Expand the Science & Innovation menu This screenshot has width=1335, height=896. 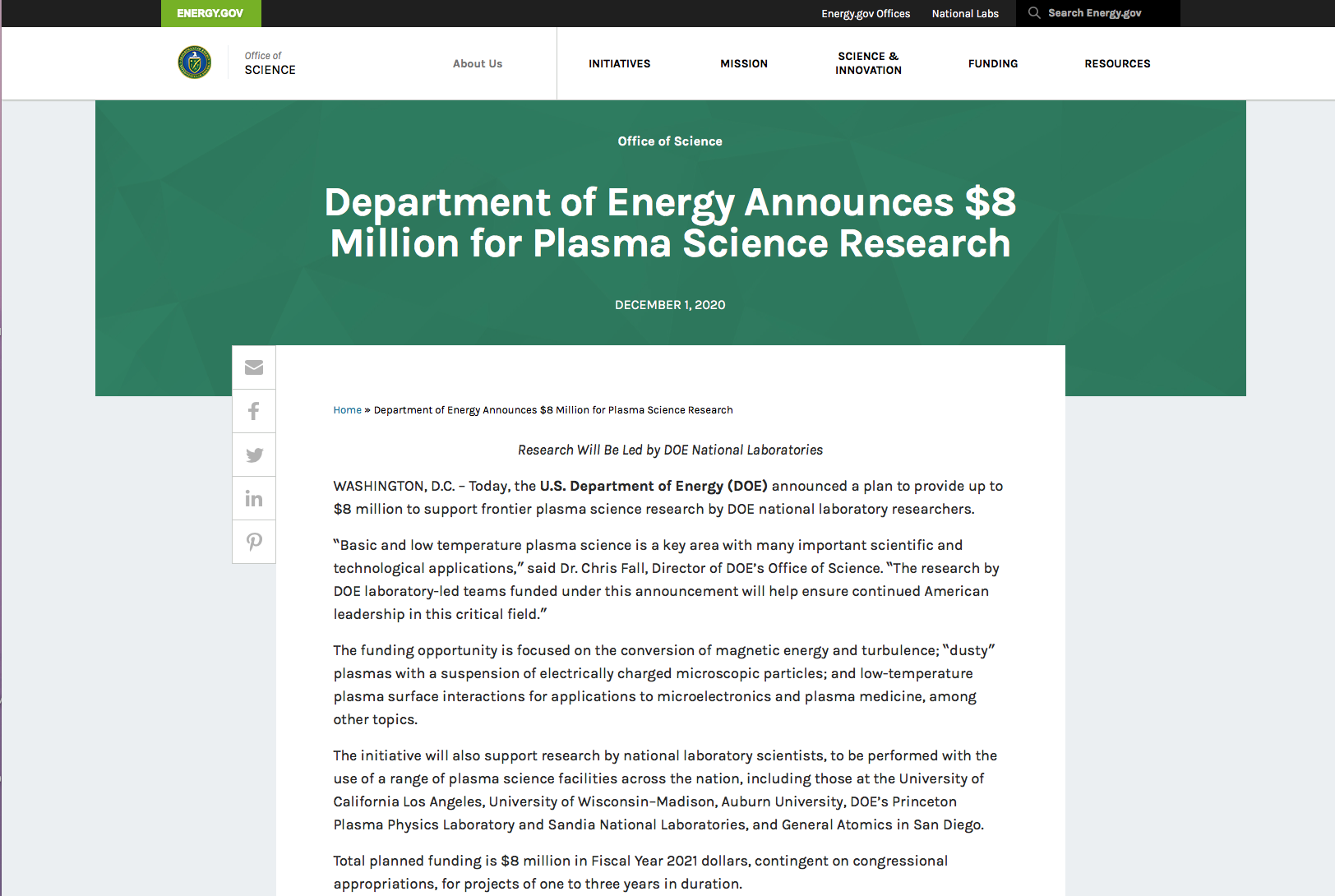click(868, 63)
